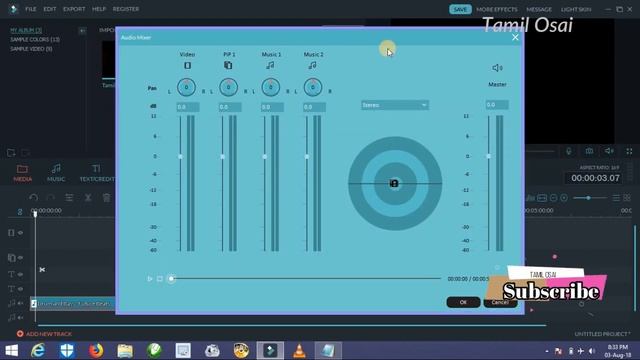640x360 pixels.
Task: Switch timeline to list view icon
Action: pos(616,198)
